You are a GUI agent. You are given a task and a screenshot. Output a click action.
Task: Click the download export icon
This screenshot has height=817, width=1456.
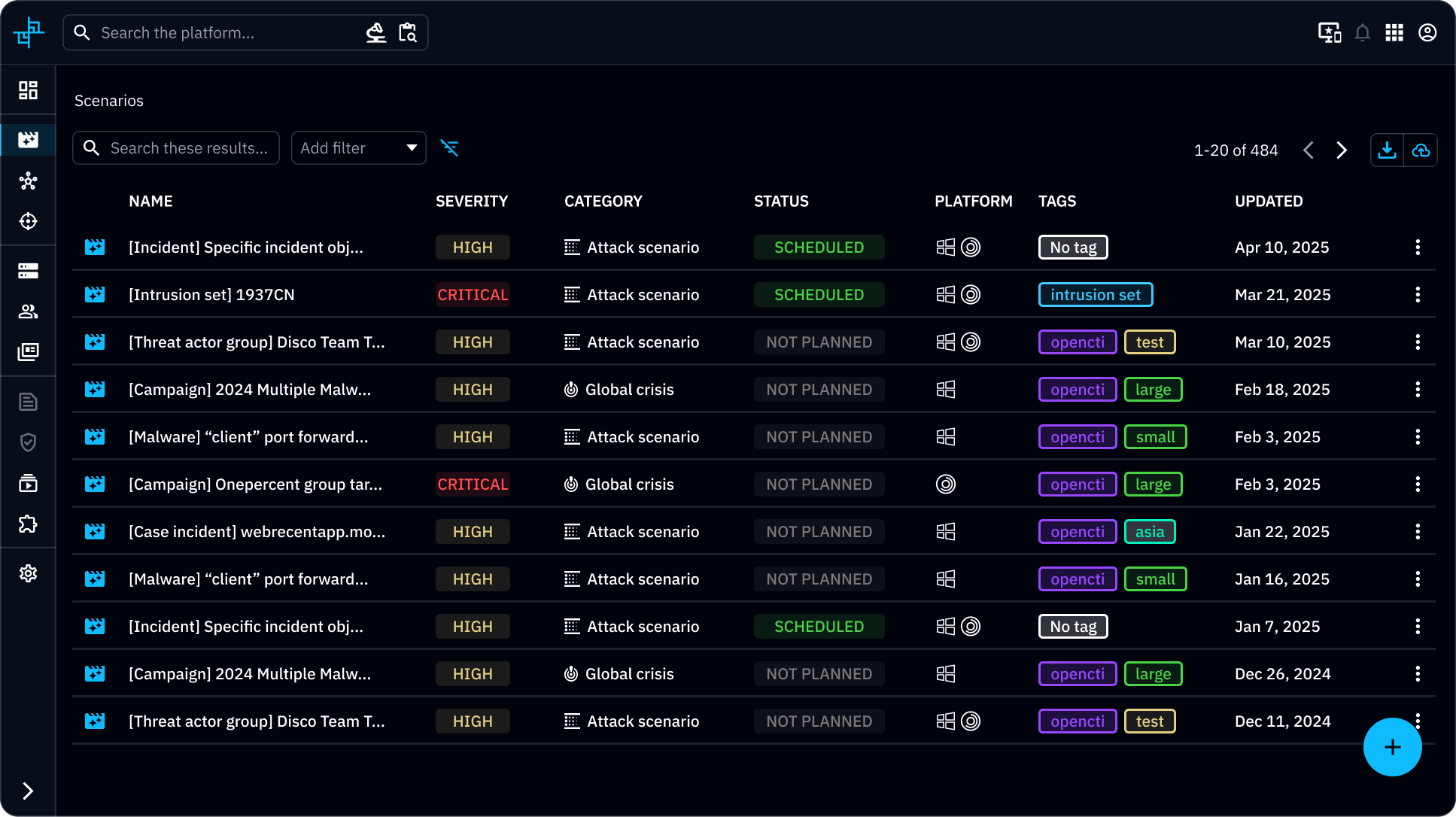click(1387, 150)
